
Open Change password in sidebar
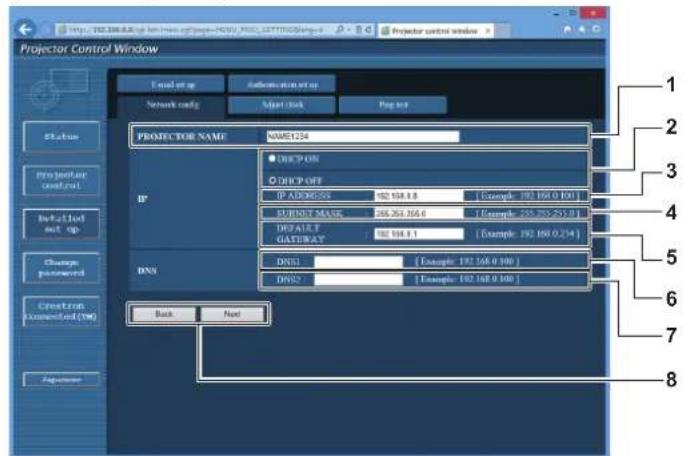coord(61,267)
